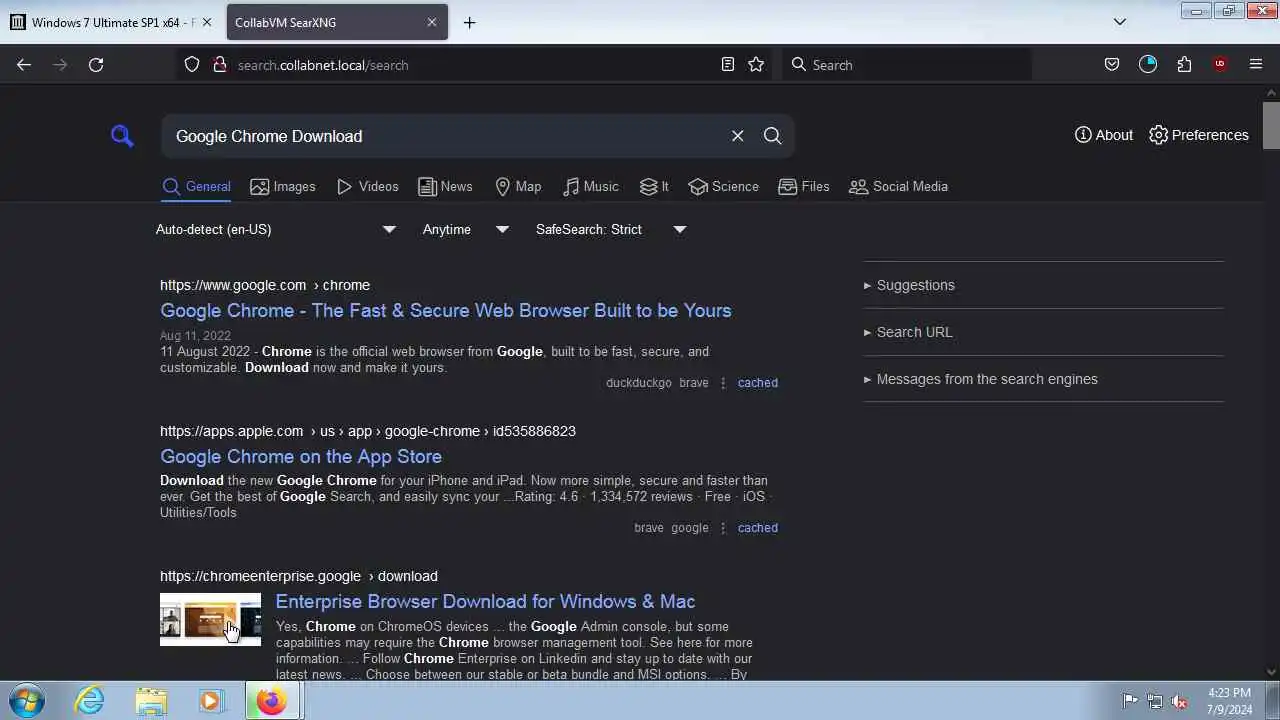Screen dimensions: 1280x720
Task: Open Preferences gear link
Action: [1198, 135]
